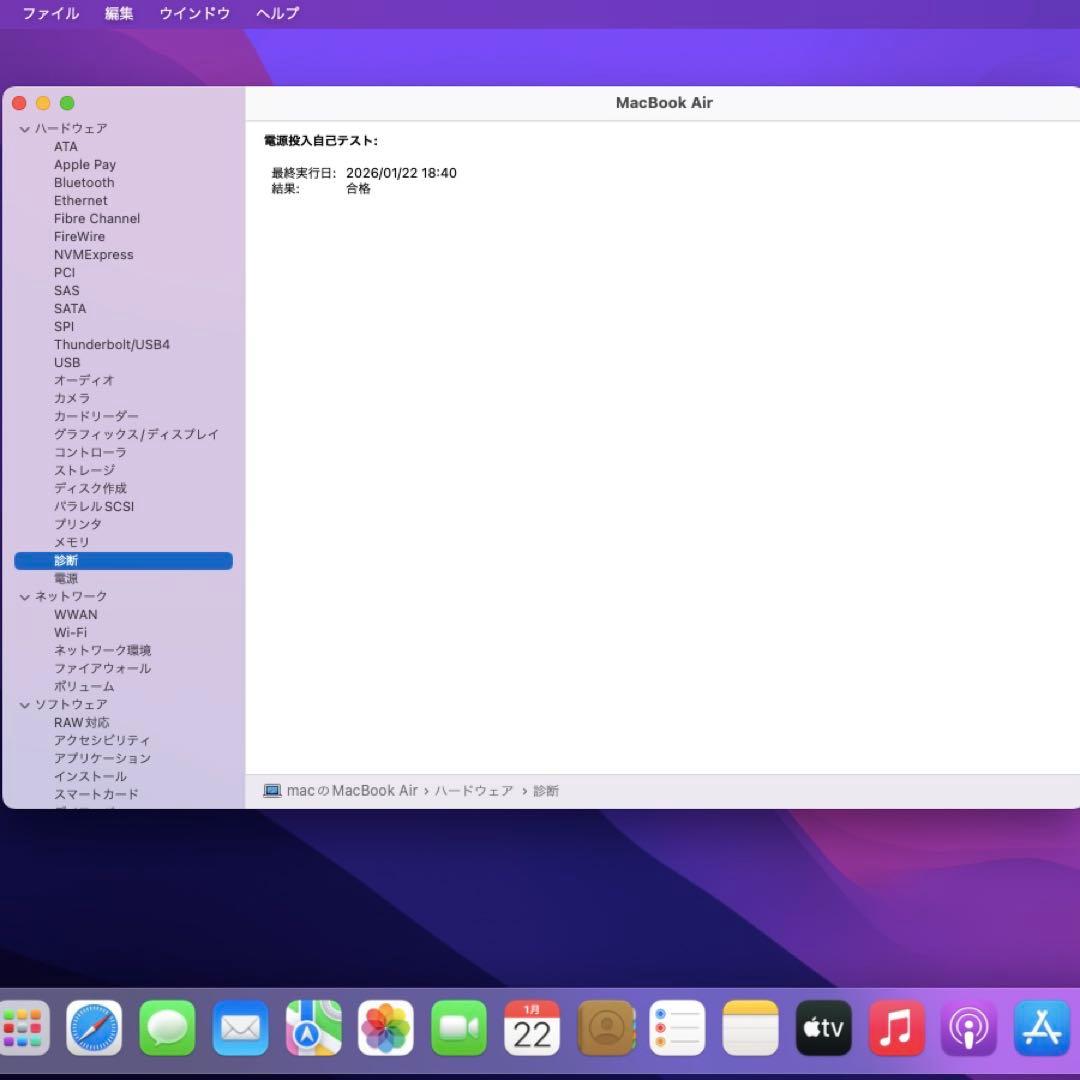Screen dimensions: 1080x1080
Task: Open the App Store
Action: (x=1041, y=1027)
